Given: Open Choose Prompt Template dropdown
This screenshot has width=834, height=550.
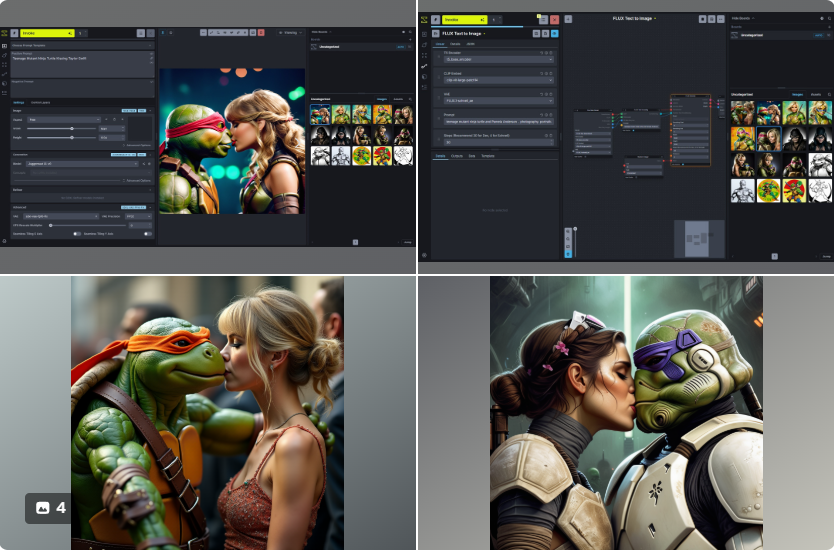Looking at the screenshot, I should coord(82,45).
